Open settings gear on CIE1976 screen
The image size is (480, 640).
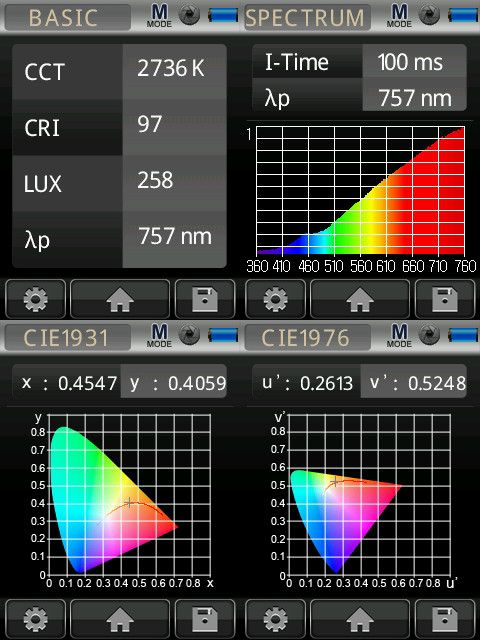pyautogui.click(x=275, y=619)
